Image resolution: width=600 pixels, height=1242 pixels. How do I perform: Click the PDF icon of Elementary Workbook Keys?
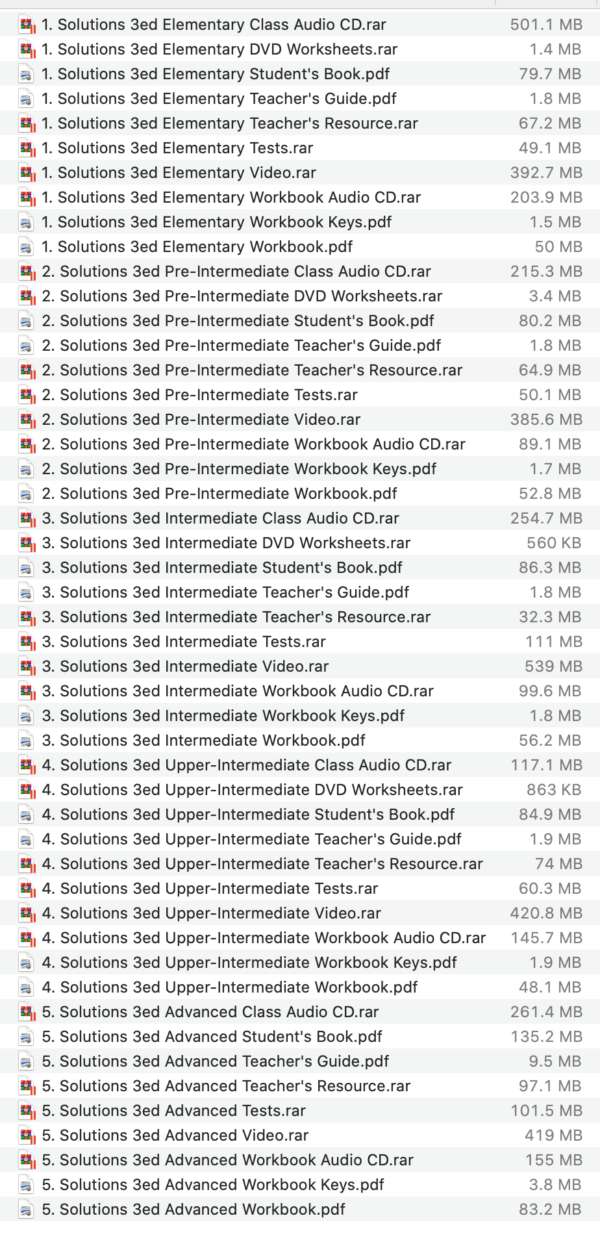point(26,222)
